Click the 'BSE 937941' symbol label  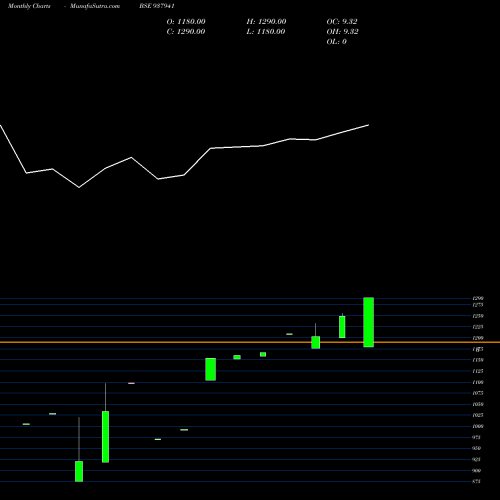coord(157,6)
